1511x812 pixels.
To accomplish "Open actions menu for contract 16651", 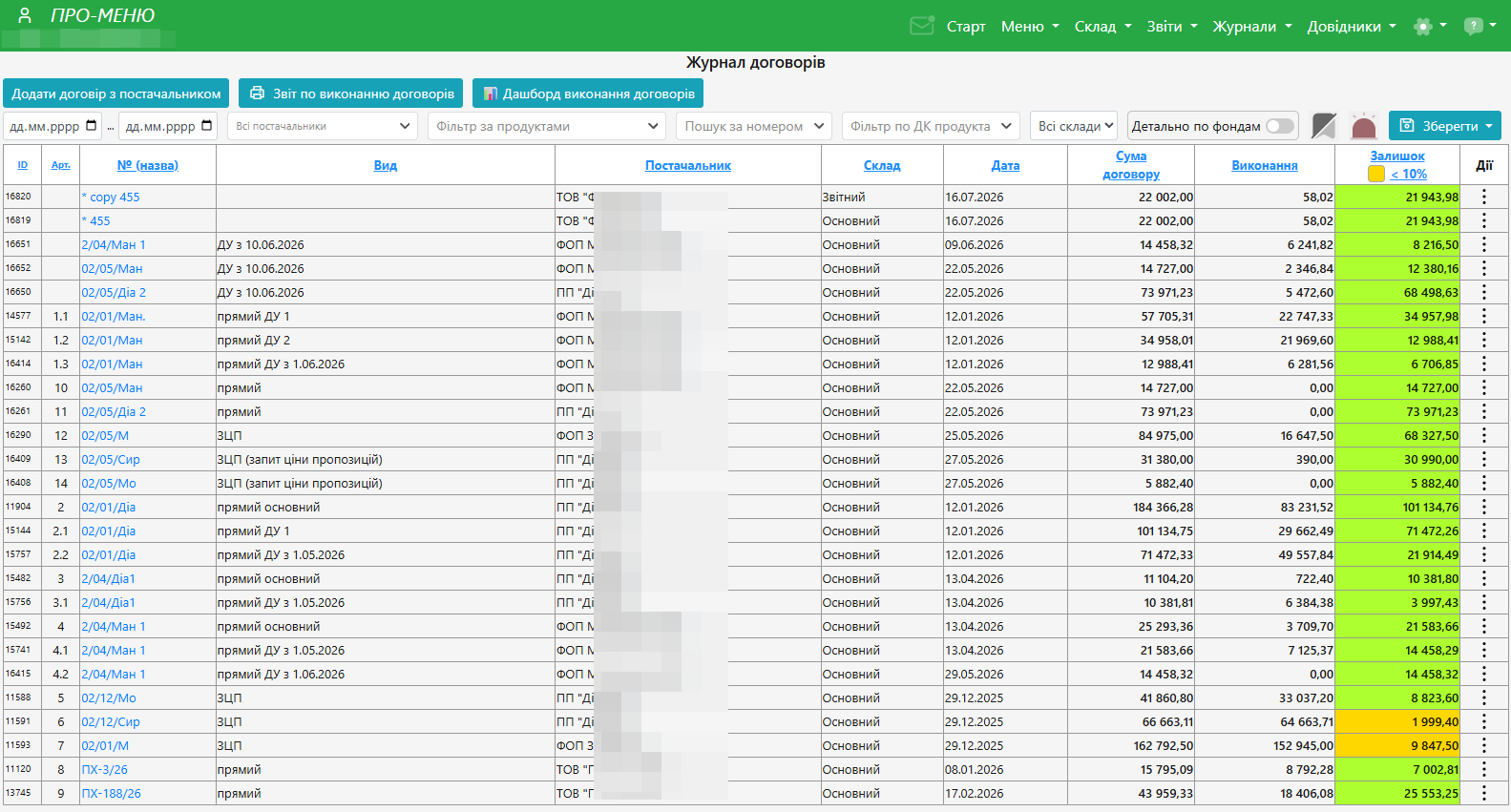I will (1484, 244).
